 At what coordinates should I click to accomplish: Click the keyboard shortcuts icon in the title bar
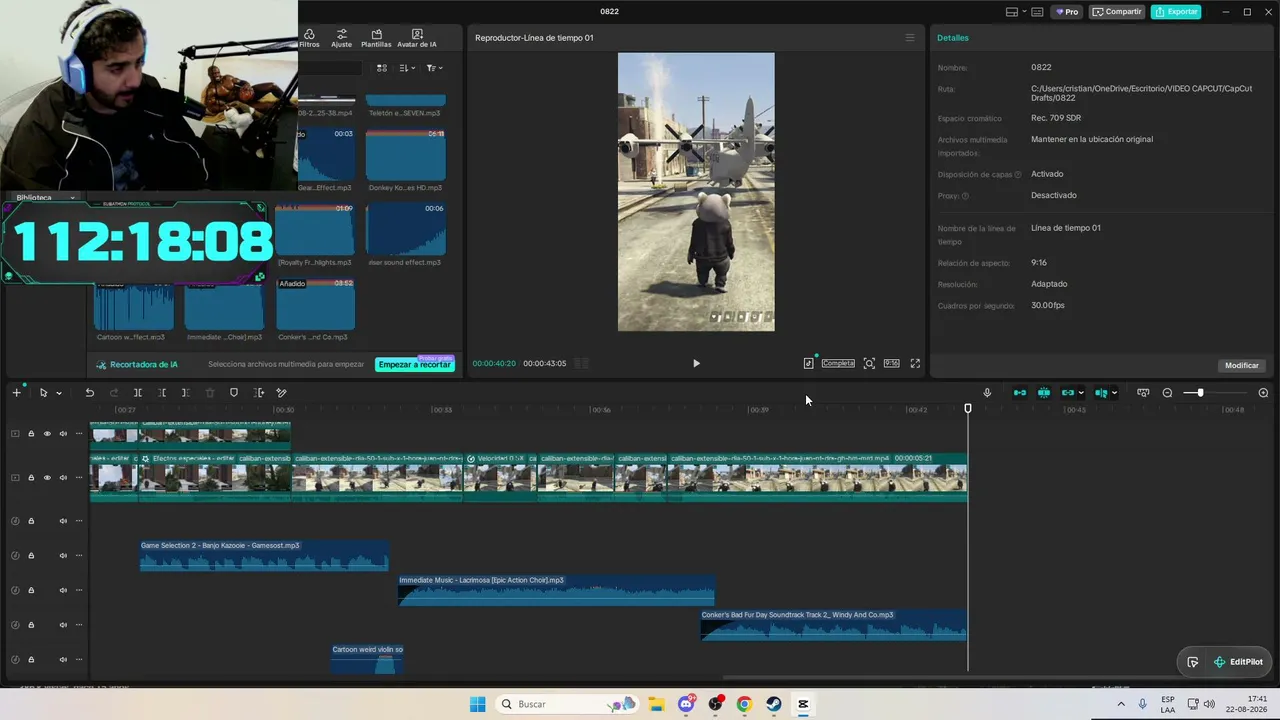pos(1037,12)
